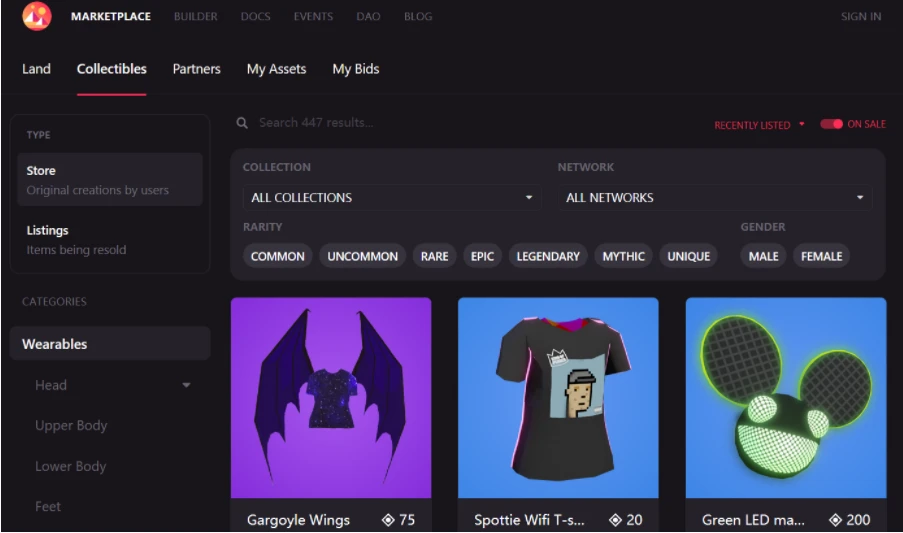Open the Events menu item
Viewport: 903px width, 533px height.
313,17
